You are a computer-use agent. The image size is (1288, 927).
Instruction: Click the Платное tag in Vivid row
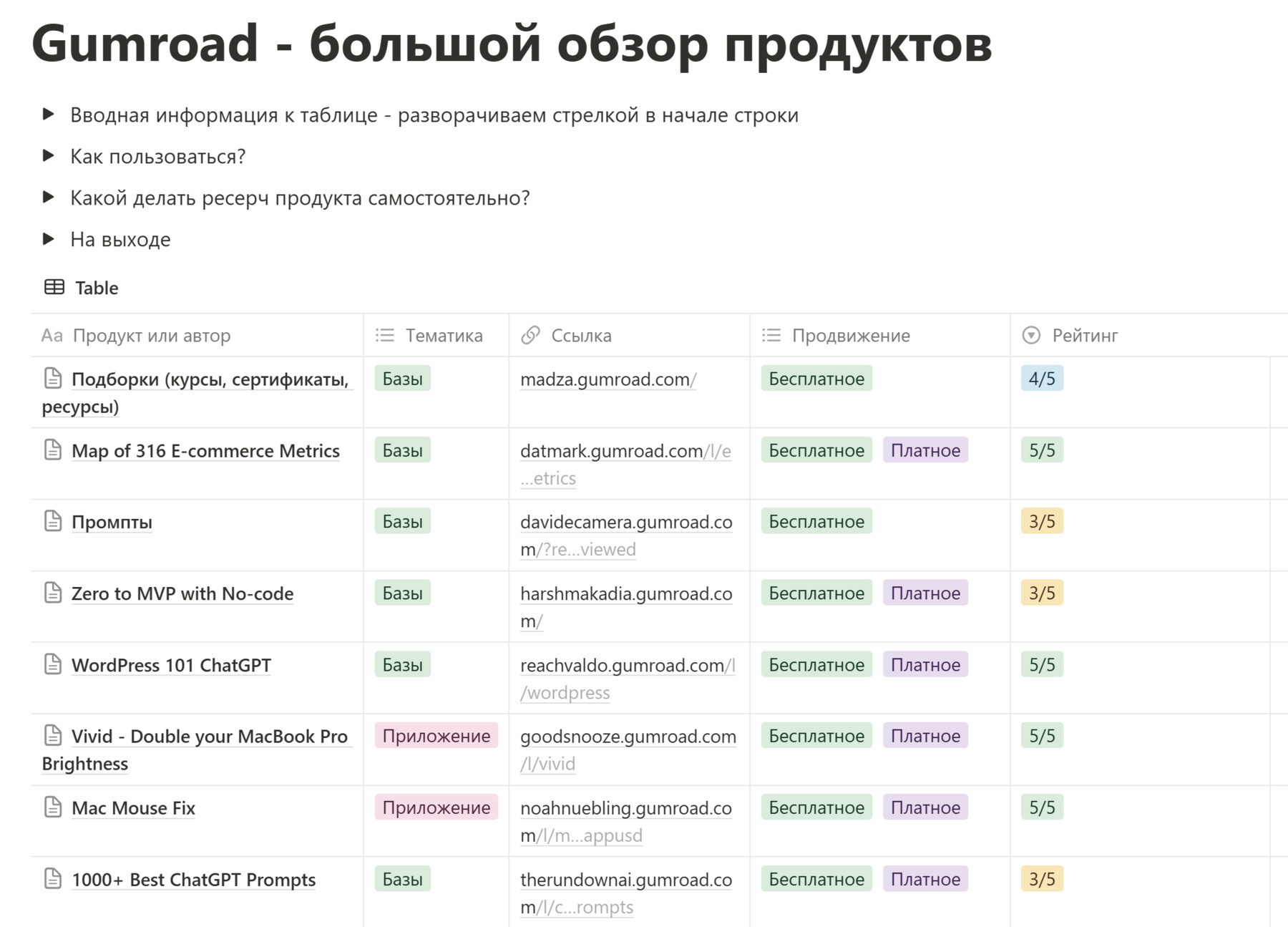(925, 736)
